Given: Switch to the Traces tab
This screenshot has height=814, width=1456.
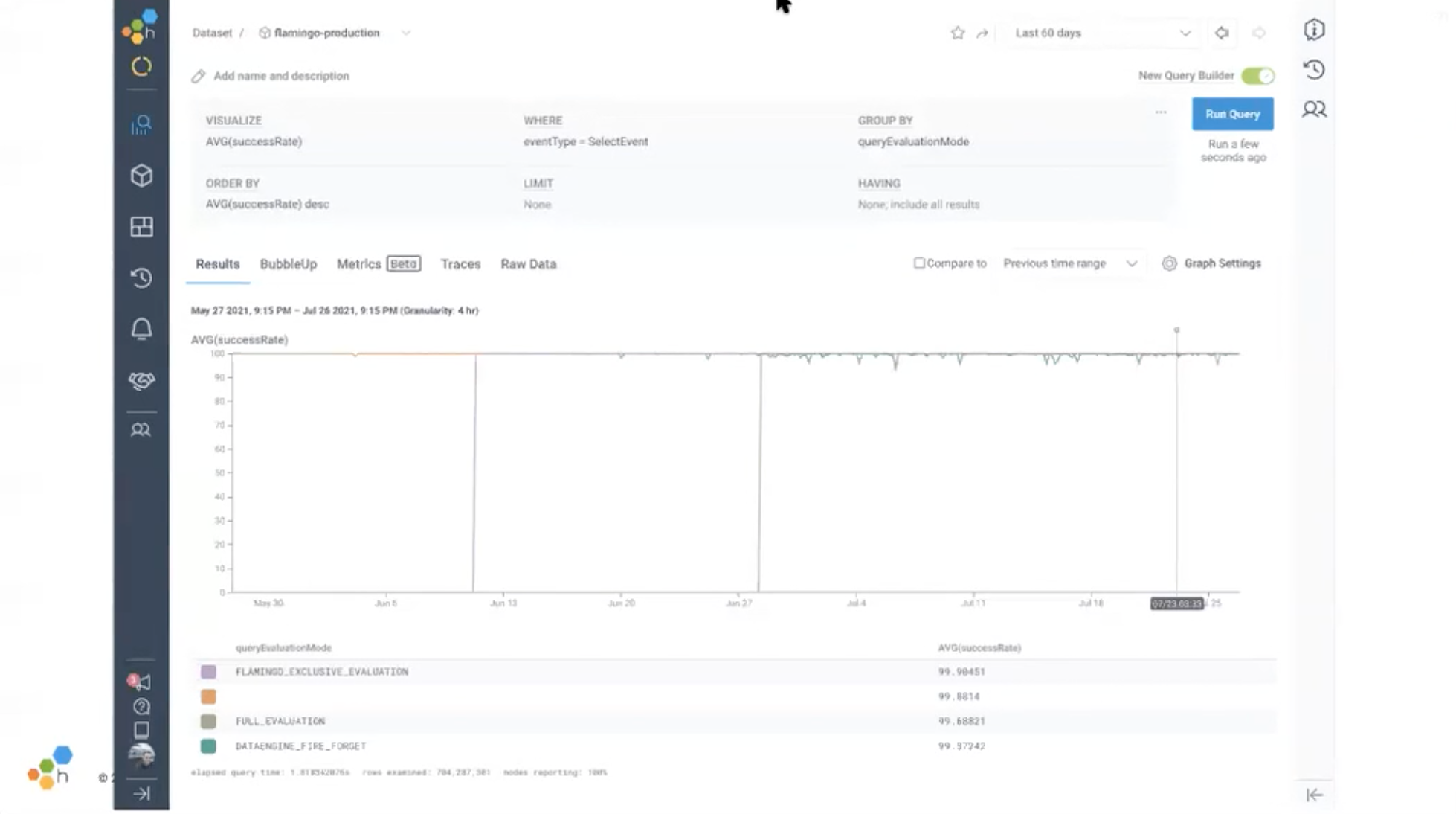Looking at the screenshot, I should tap(460, 264).
